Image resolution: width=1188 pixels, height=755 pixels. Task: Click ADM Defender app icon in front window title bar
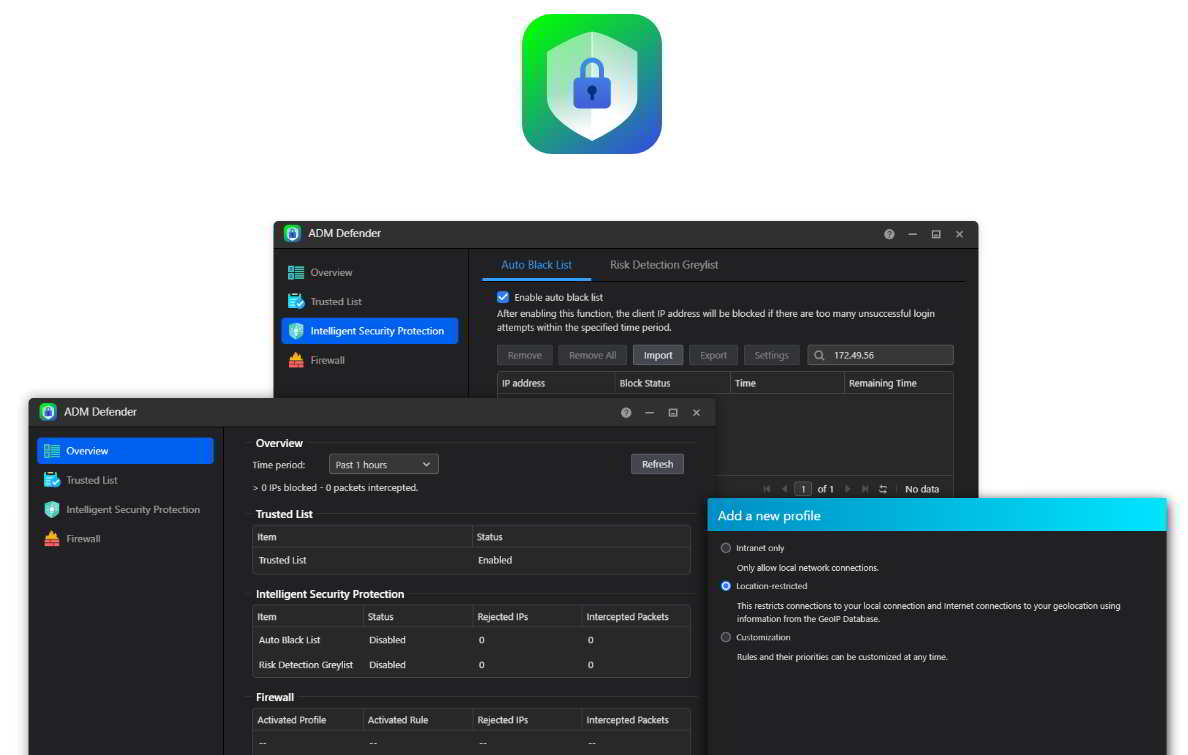(x=48, y=412)
